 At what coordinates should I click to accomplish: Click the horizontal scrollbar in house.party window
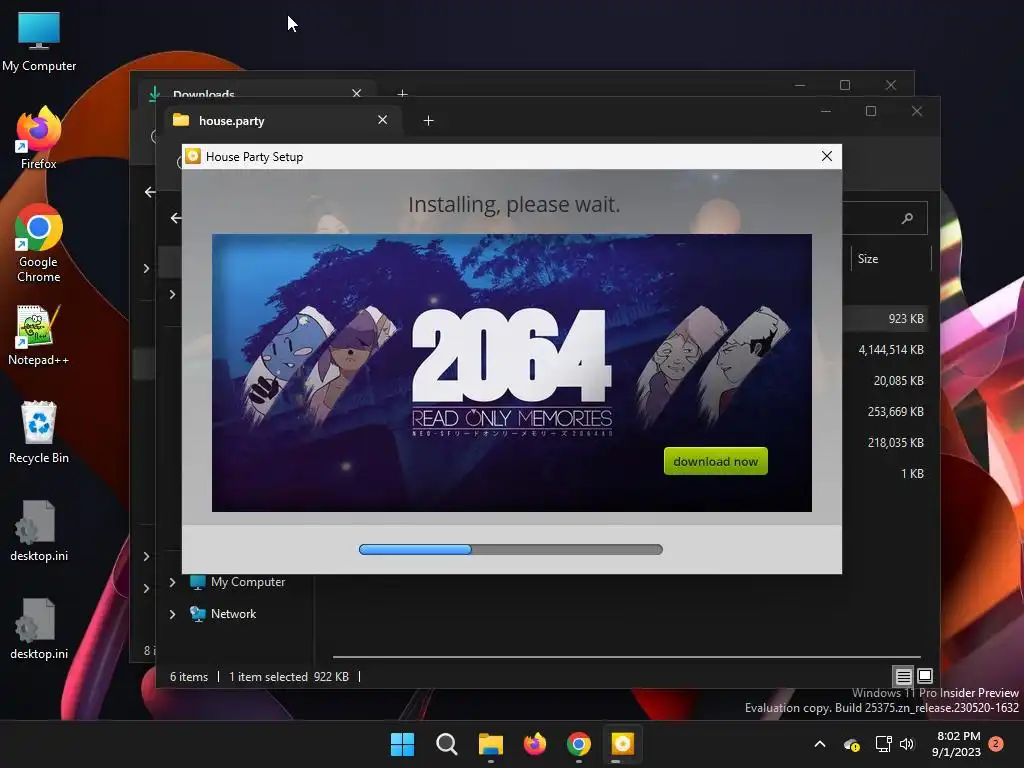pyautogui.click(x=626, y=656)
